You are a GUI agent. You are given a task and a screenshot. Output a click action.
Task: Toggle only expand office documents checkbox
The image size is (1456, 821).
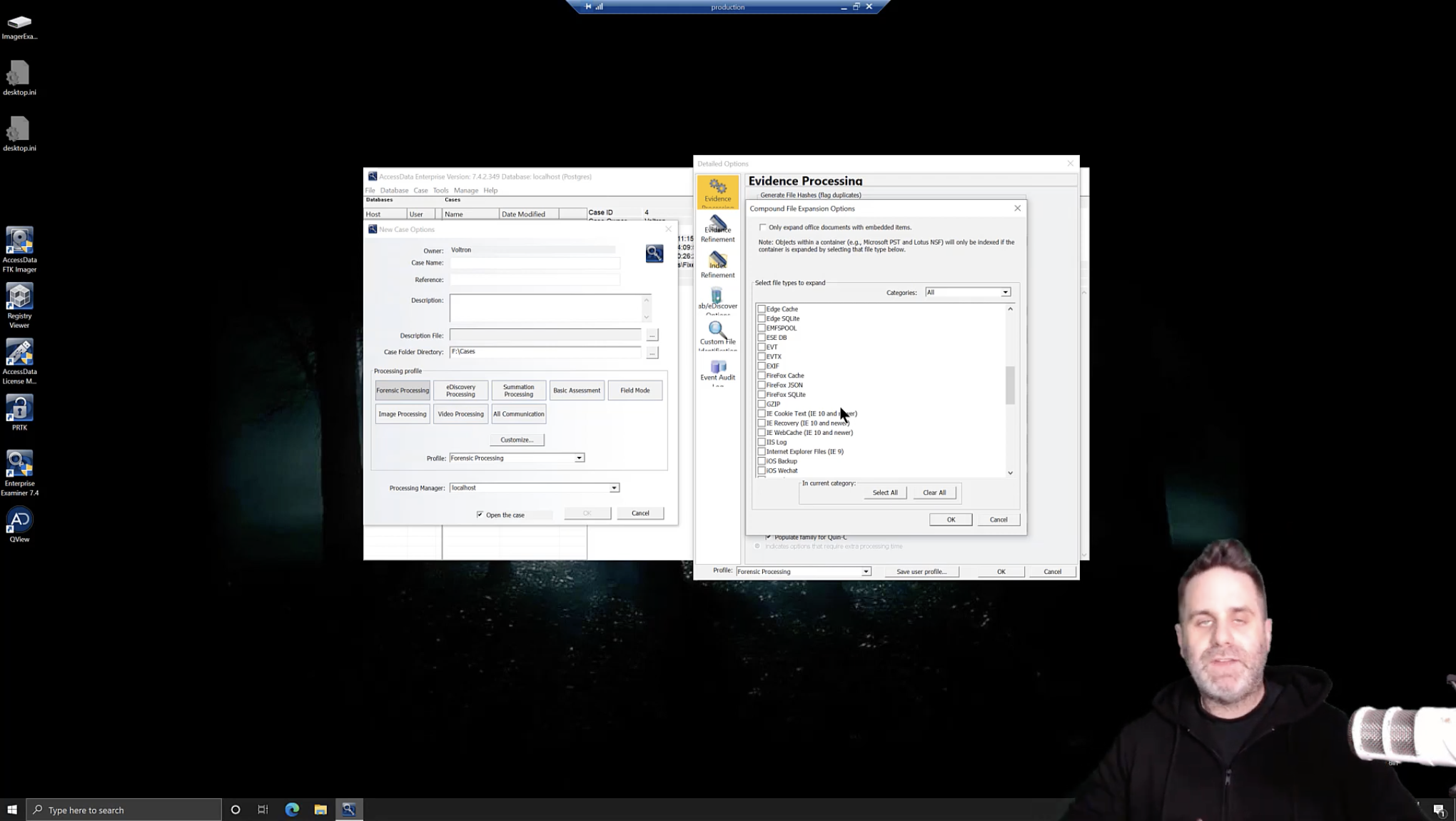(x=763, y=227)
